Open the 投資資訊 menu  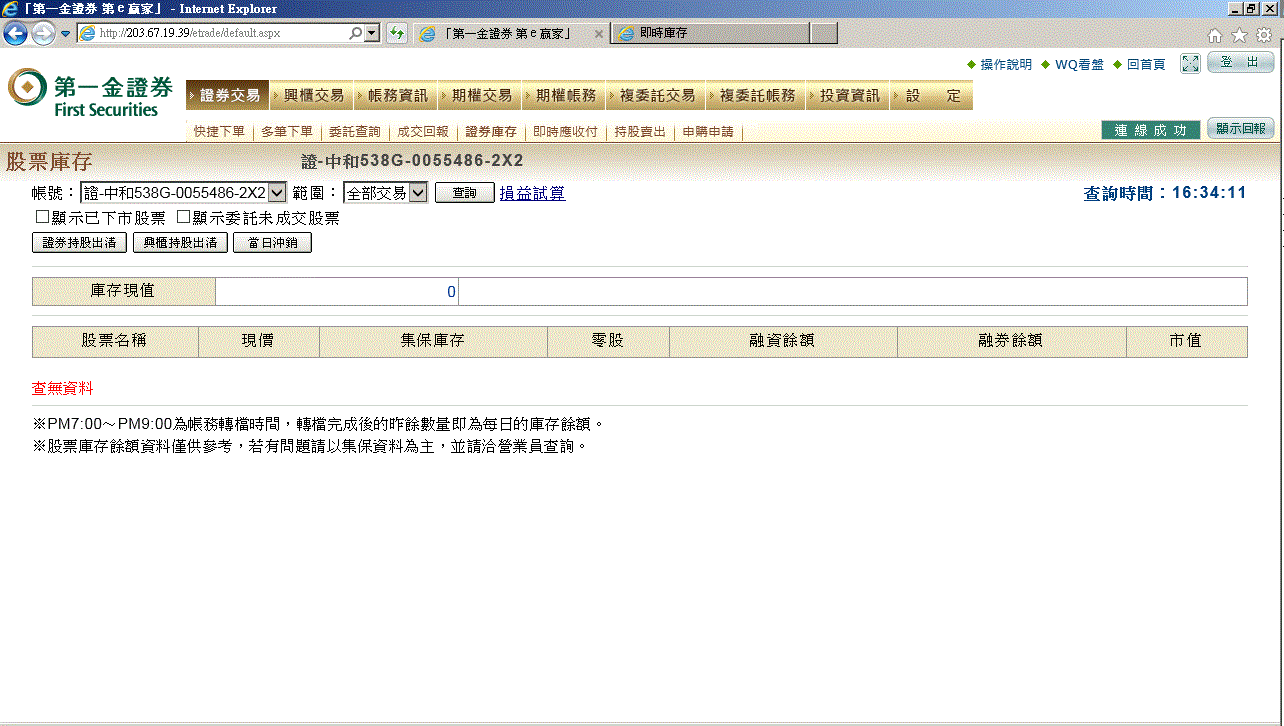click(x=848, y=96)
